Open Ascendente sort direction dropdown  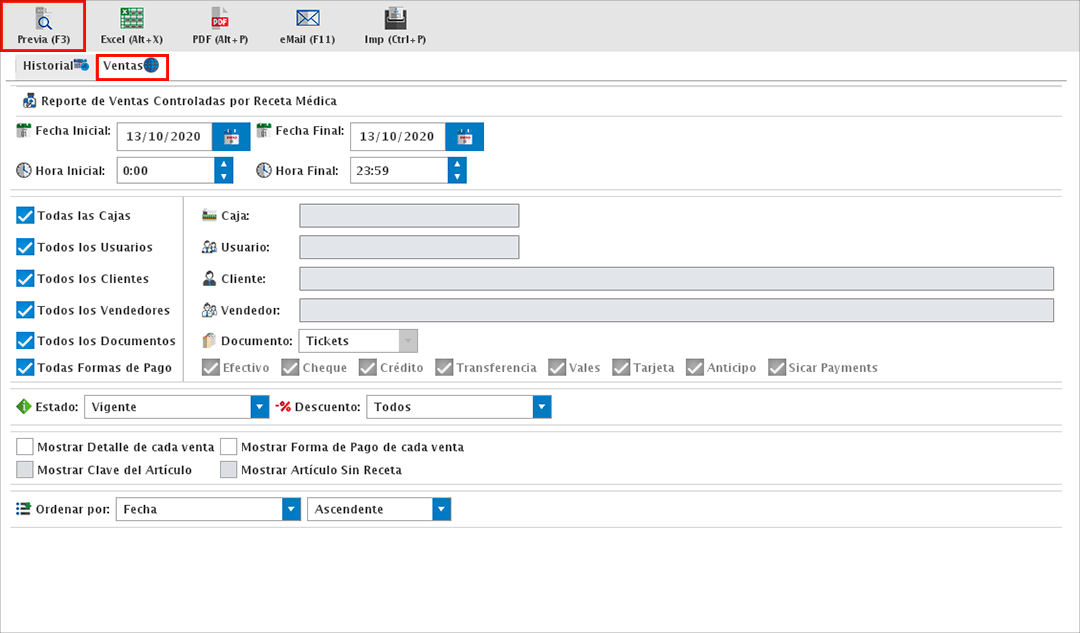pyautogui.click(x=441, y=509)
